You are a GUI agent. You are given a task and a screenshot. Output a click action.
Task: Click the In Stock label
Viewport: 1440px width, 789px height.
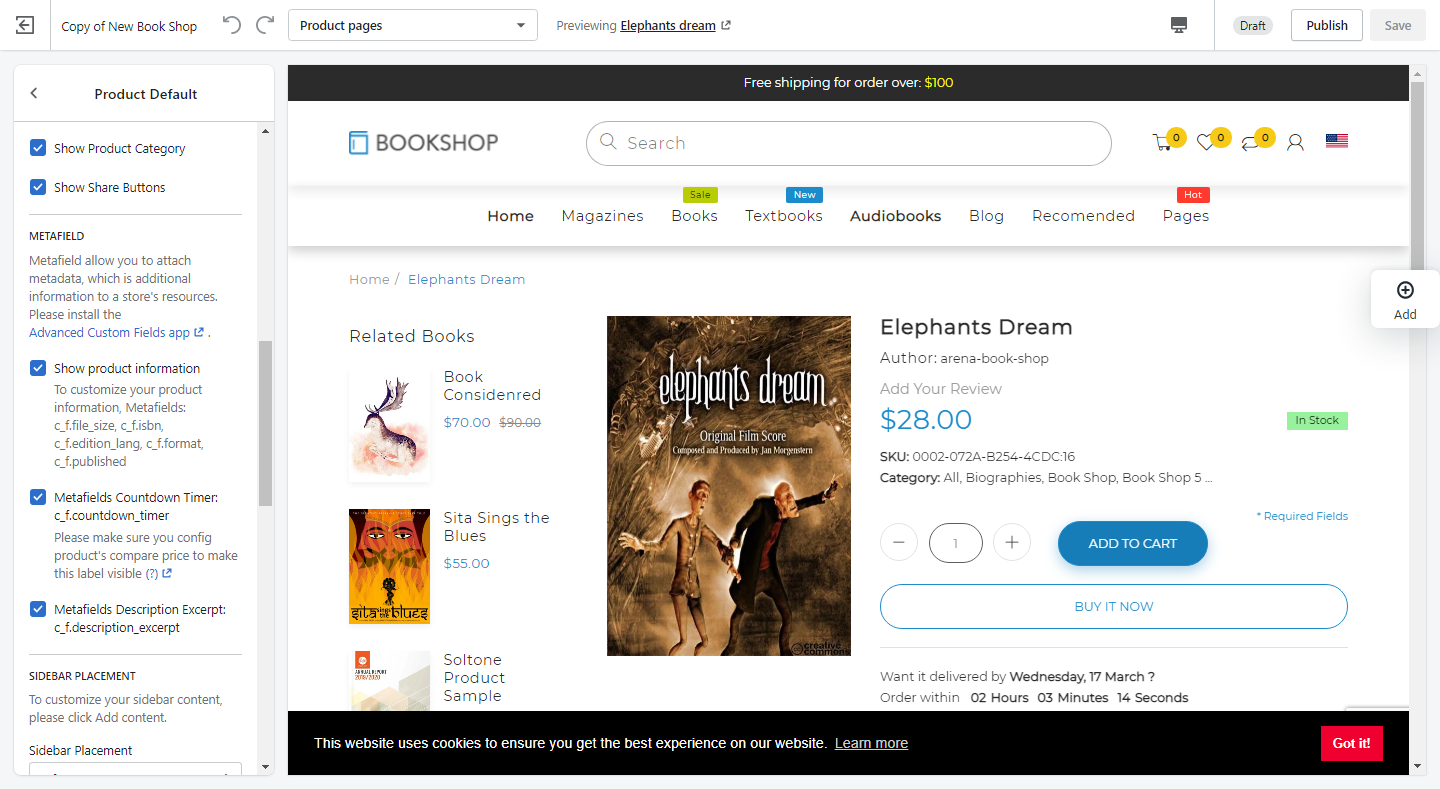(x=1317, y=420)
